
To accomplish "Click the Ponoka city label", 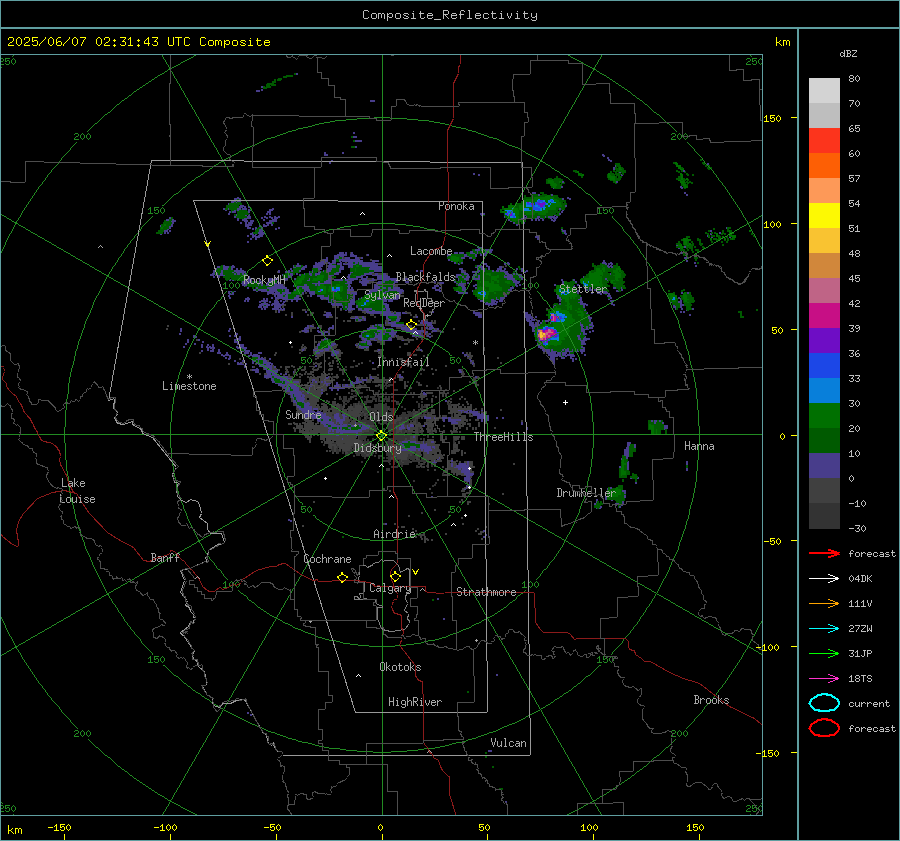I will (x=456, y=206).
